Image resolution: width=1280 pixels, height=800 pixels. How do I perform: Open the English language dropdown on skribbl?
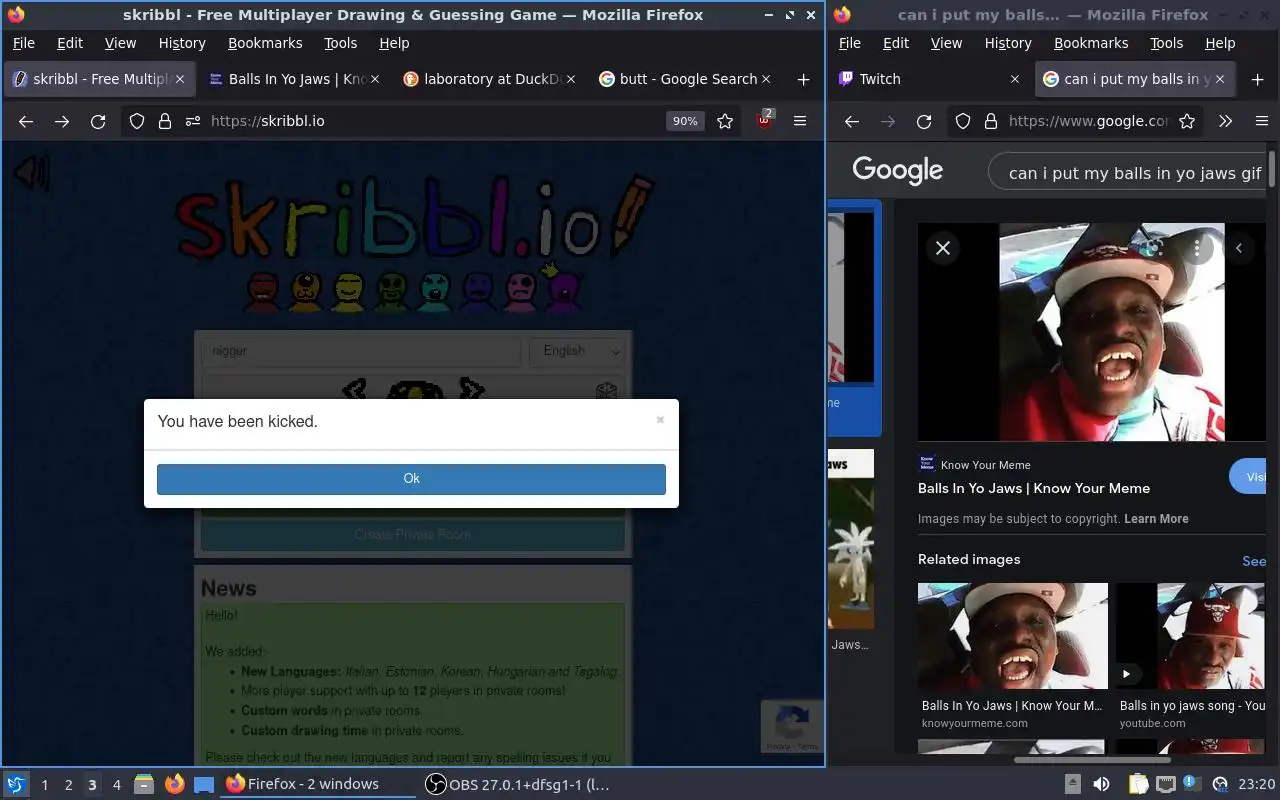pos(578,351)
